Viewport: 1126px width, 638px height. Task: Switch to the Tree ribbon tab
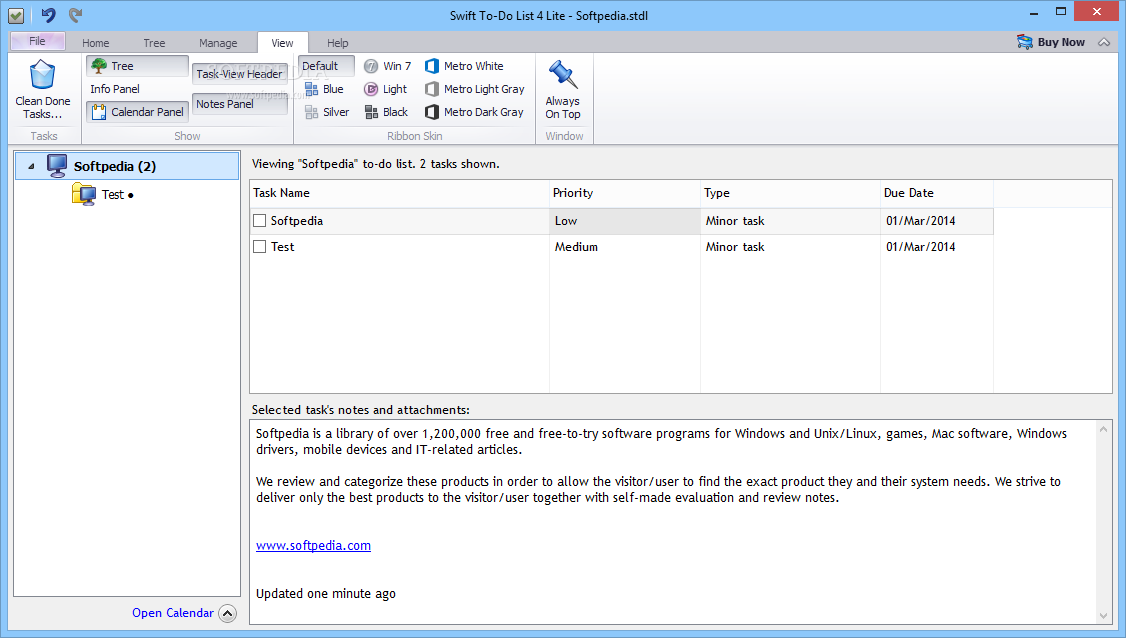click(154, 43)
